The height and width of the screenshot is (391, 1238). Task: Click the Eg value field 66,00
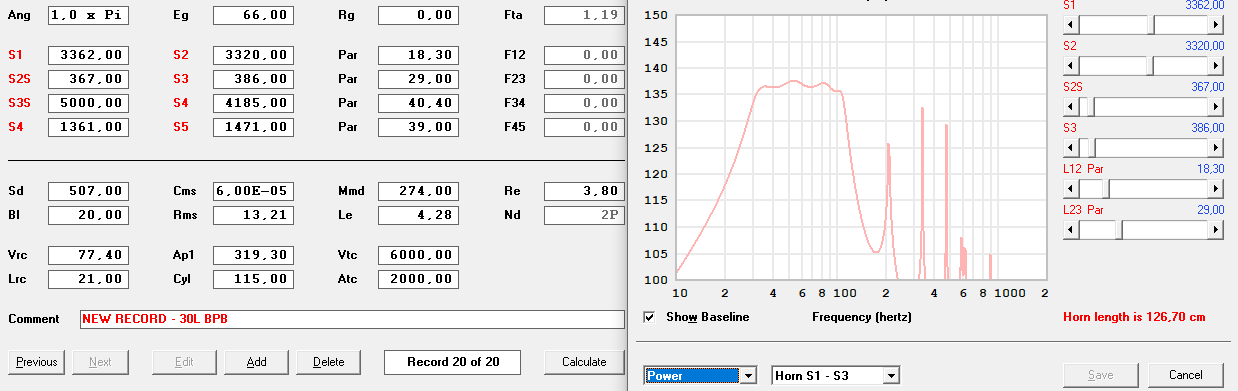(253, 16)
